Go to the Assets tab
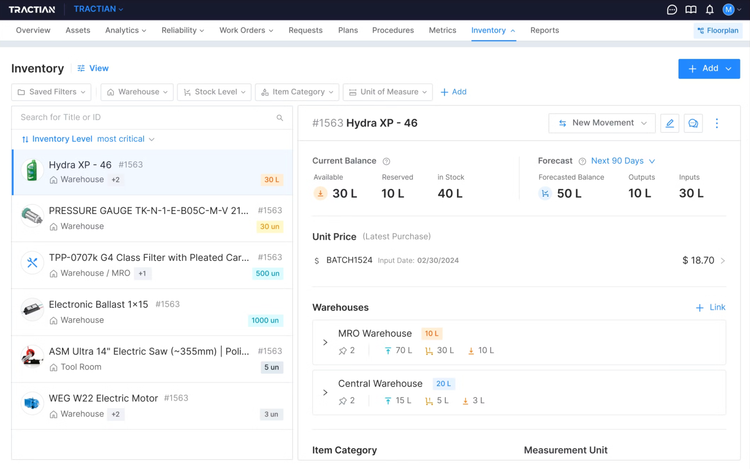This screenshot has width=750, height=469. coord(77,30)
